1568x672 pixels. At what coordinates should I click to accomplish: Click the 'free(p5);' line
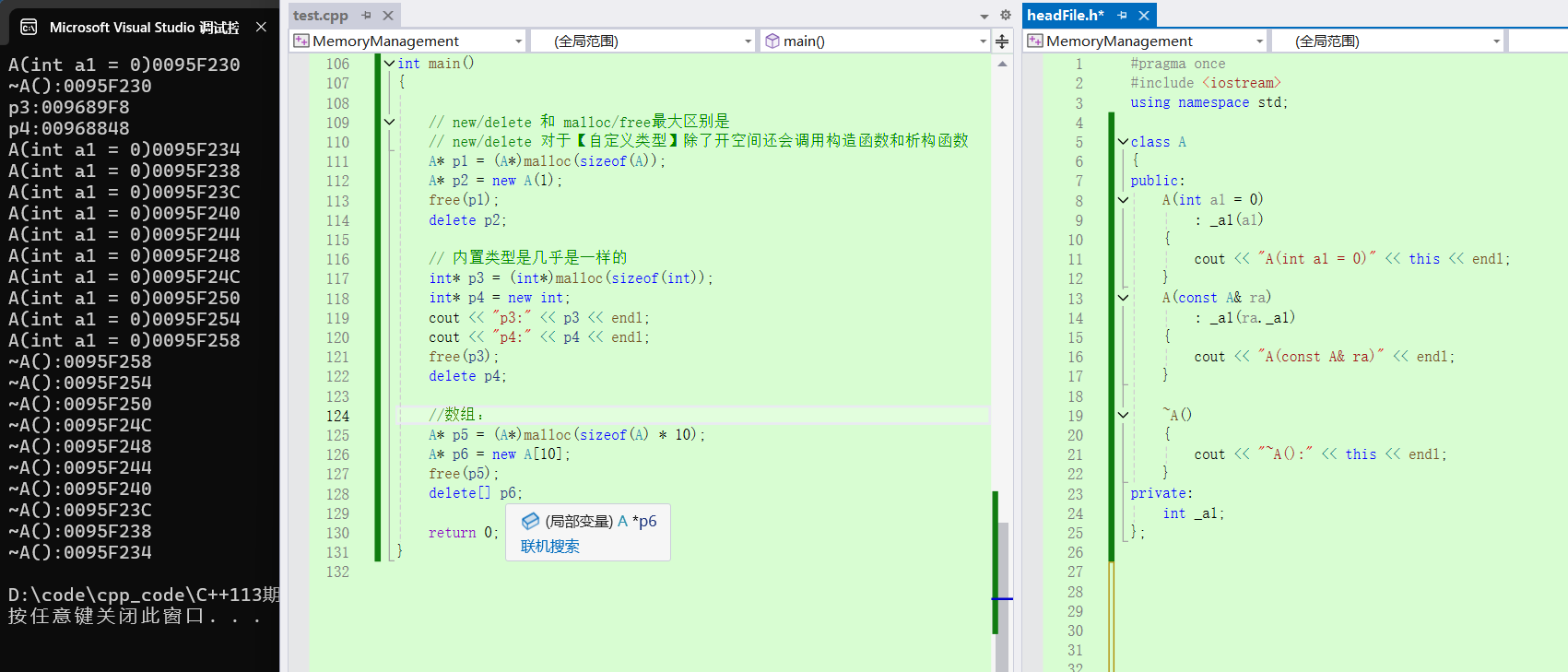point(464,474)
